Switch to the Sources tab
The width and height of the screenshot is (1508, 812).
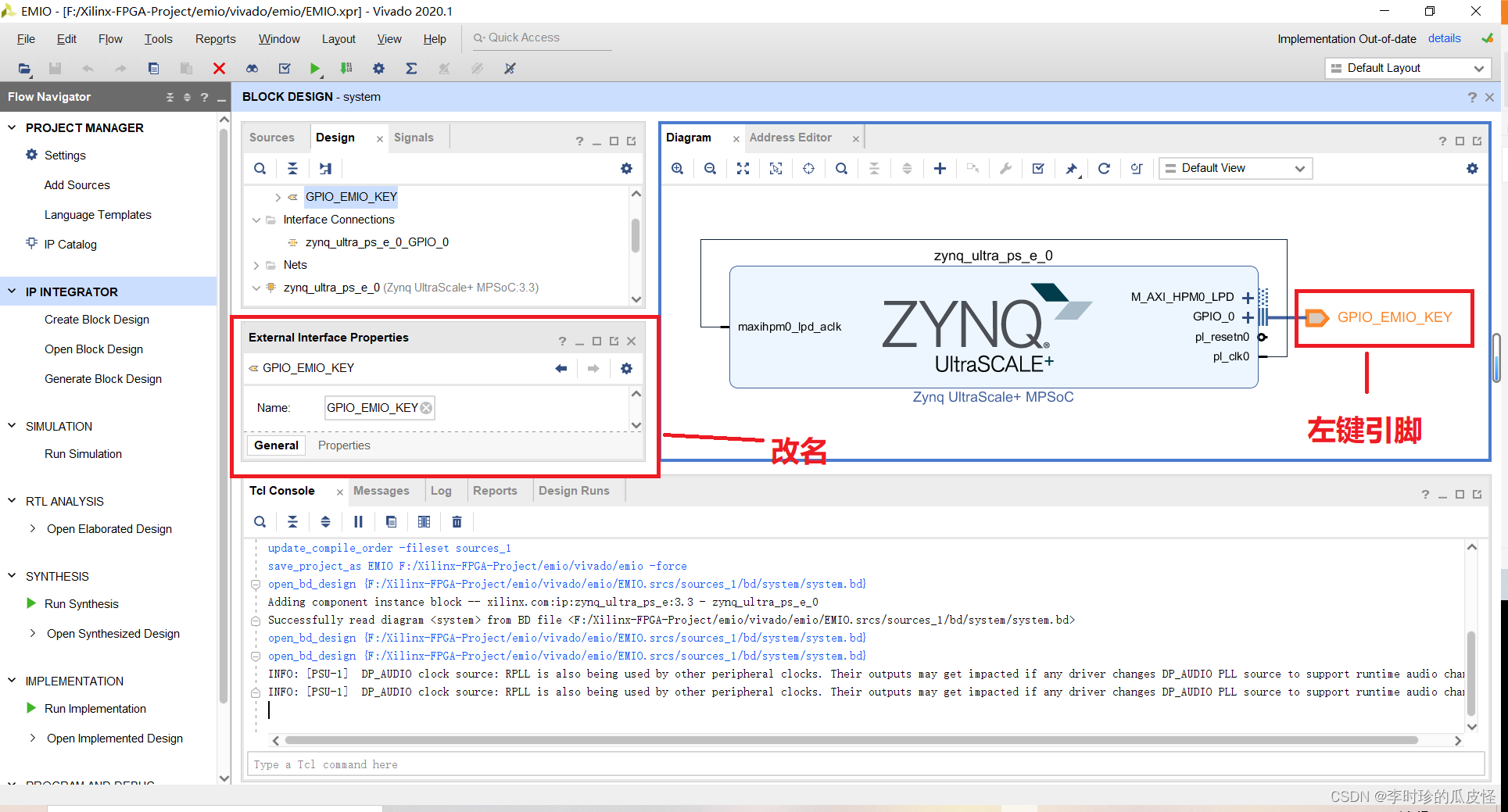[x=272, y=138]
